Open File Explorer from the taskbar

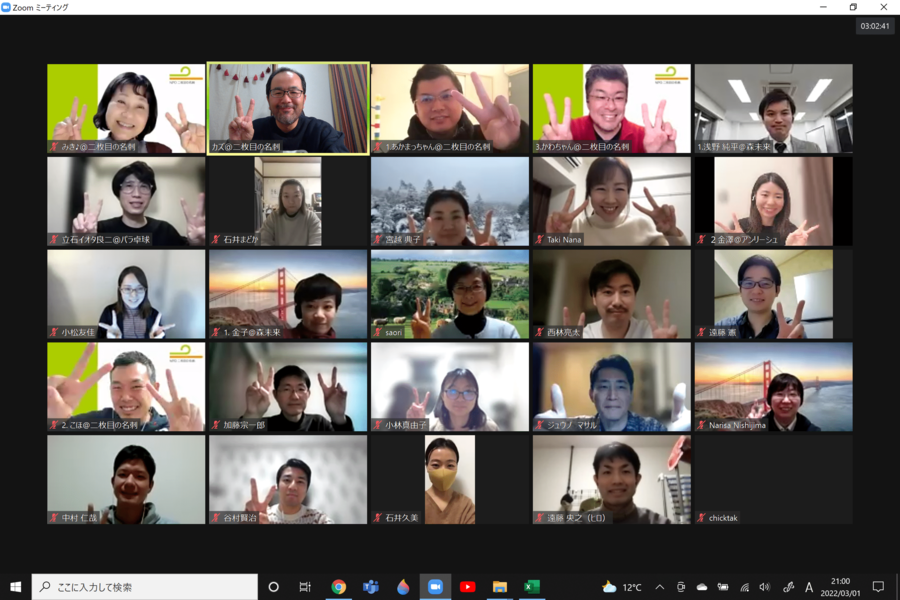(499, 587)
